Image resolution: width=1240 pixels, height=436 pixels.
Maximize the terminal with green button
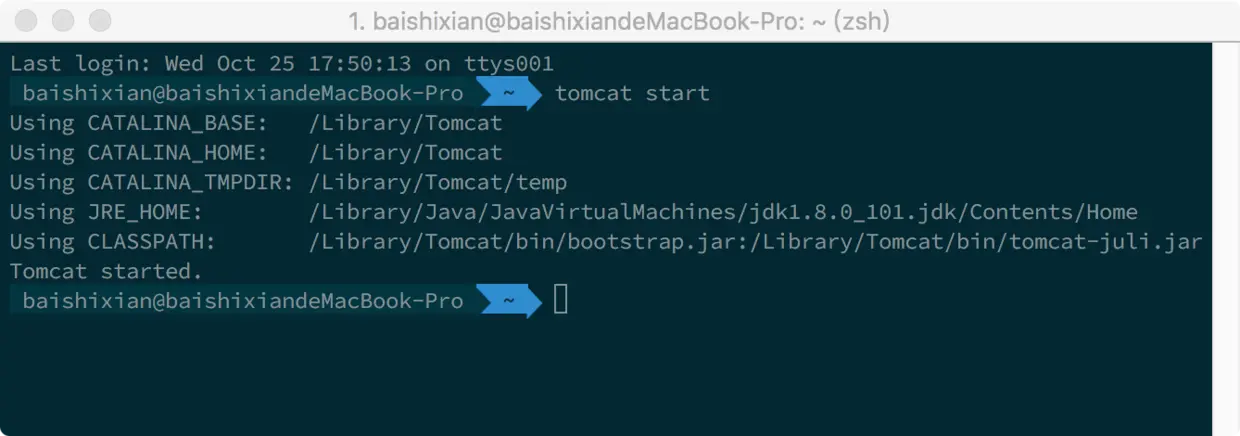coord(100,20)
